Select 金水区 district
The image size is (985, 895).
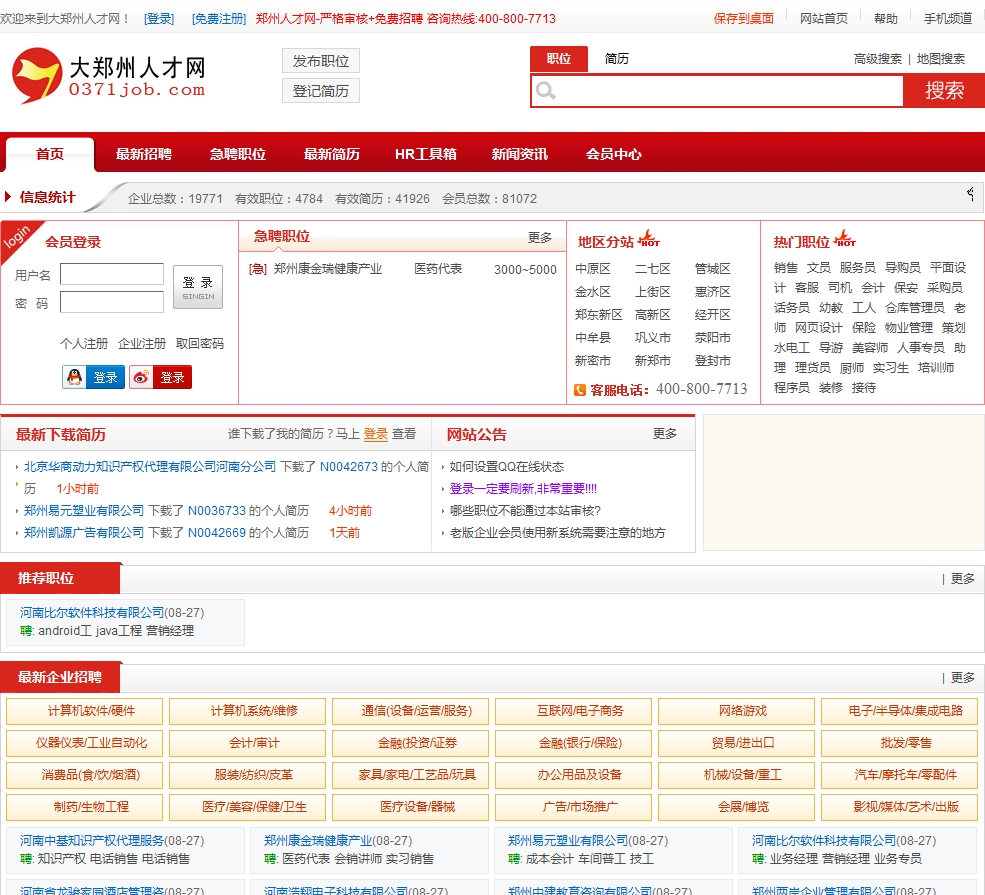(593, 292)
